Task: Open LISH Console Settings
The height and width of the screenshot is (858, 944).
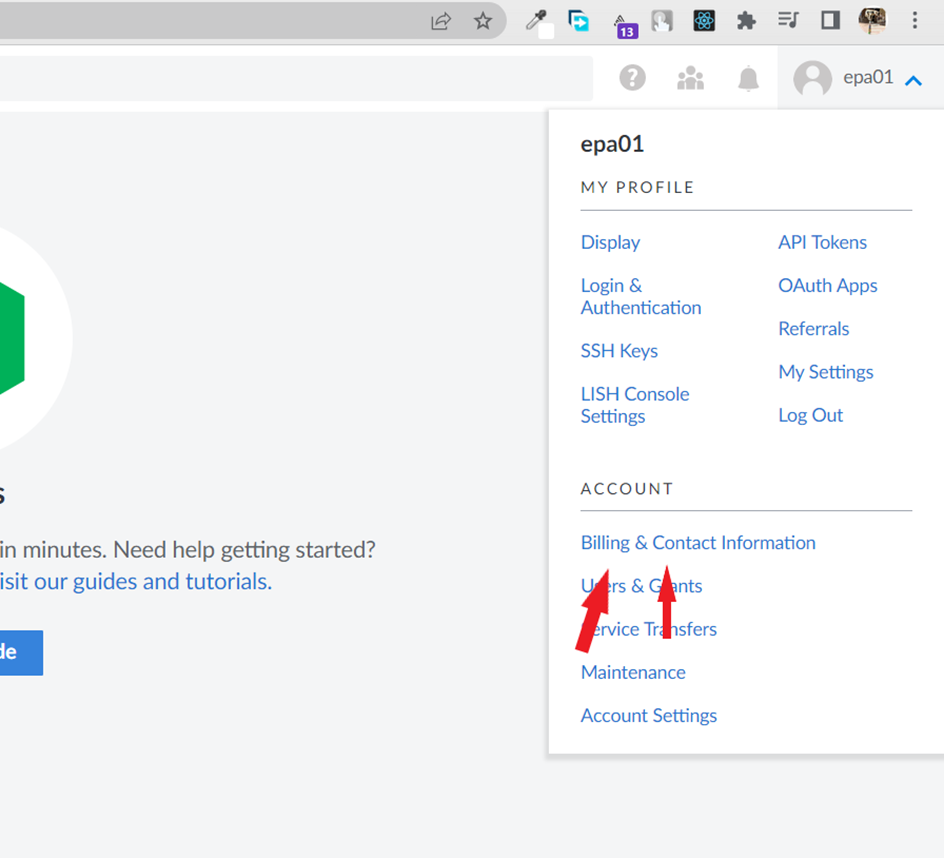Action: pos(635,405)
